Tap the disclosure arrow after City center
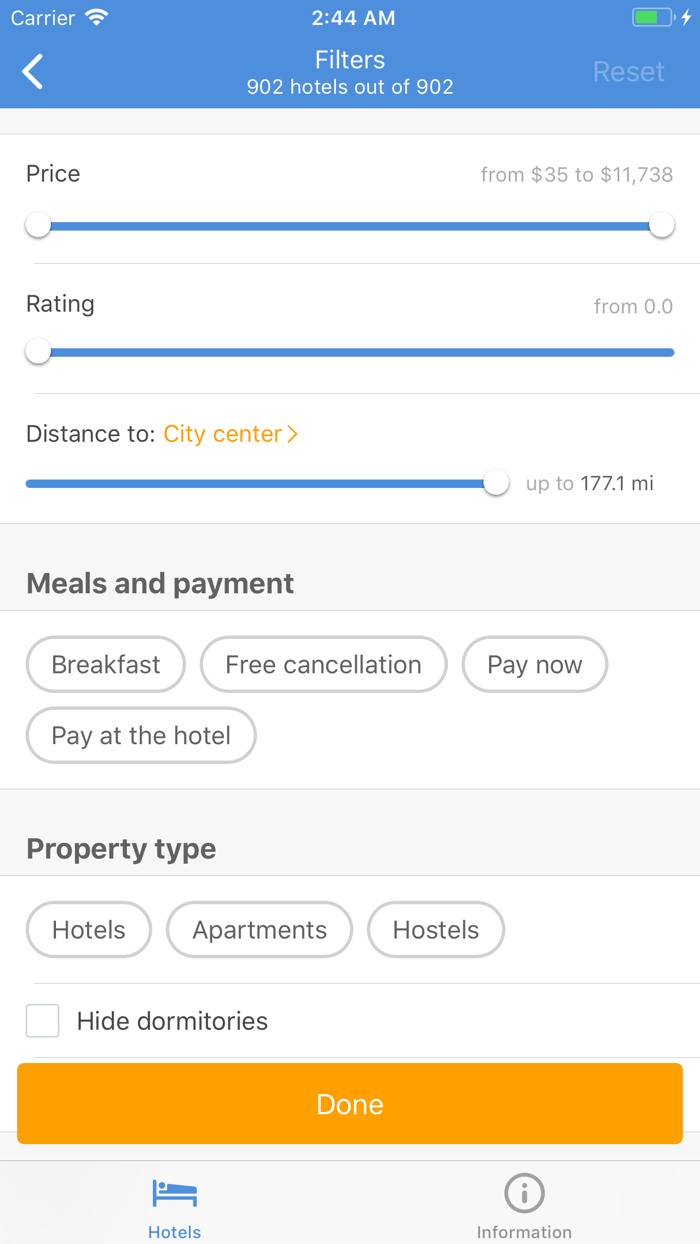Viewport: 700px width, 1244px height. click(291, 434)
